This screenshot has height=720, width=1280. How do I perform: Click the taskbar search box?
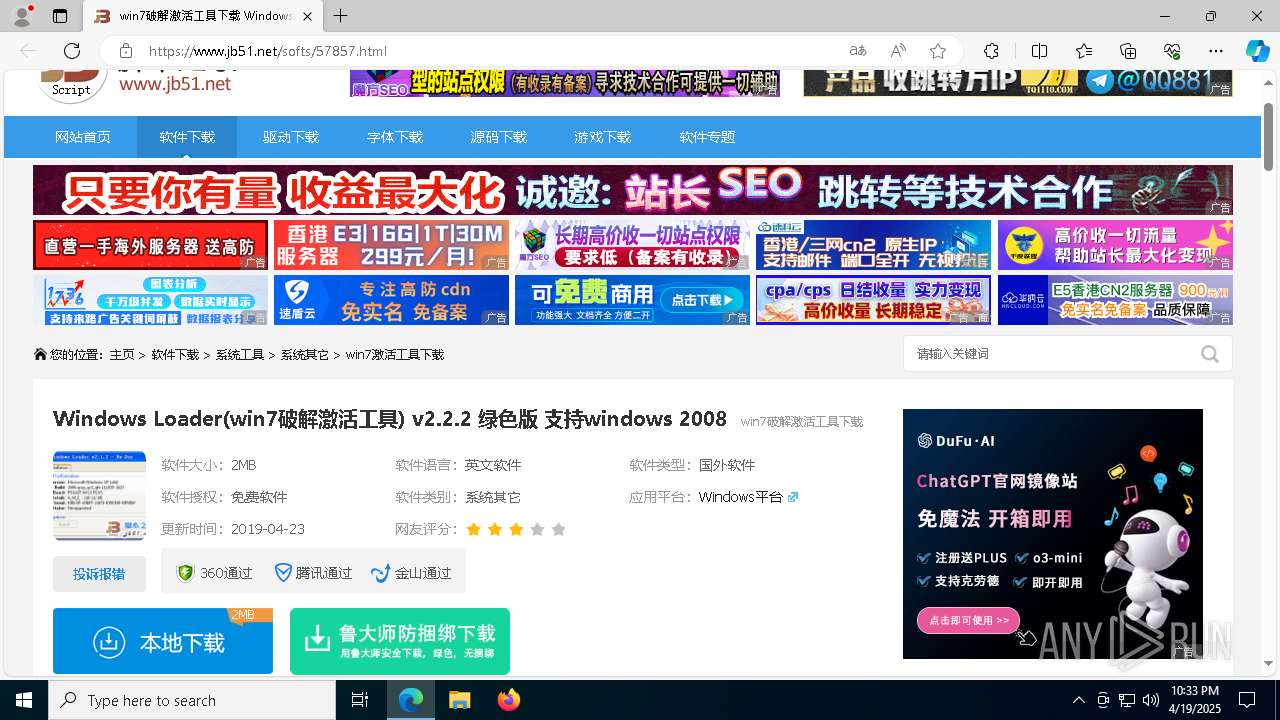[x=192, y=700]
